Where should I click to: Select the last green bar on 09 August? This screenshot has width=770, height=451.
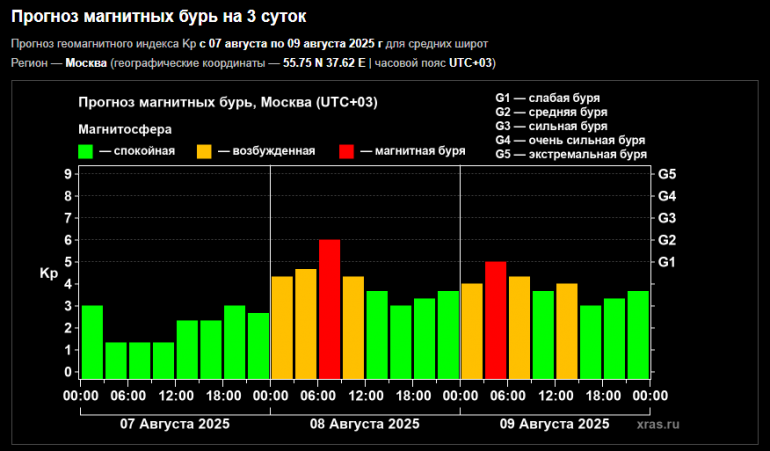point(638,335)
